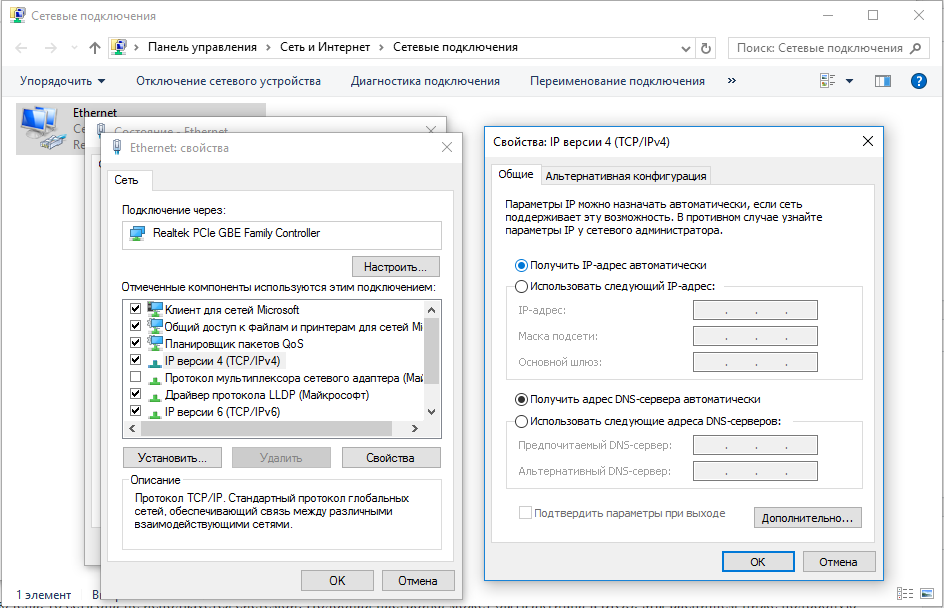Expand chevron after Сеть и Интернет breadcrumb

(381, 48)
